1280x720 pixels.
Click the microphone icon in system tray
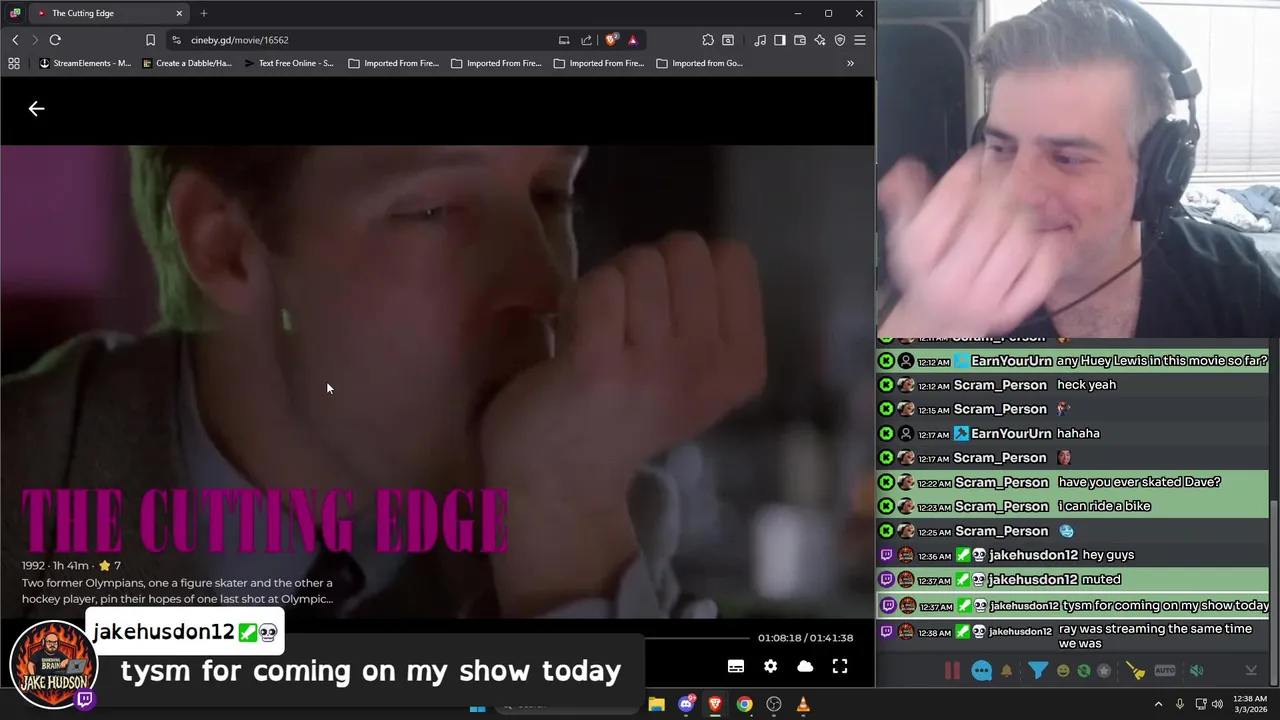pyautogui.click(x=1180, y=705)
